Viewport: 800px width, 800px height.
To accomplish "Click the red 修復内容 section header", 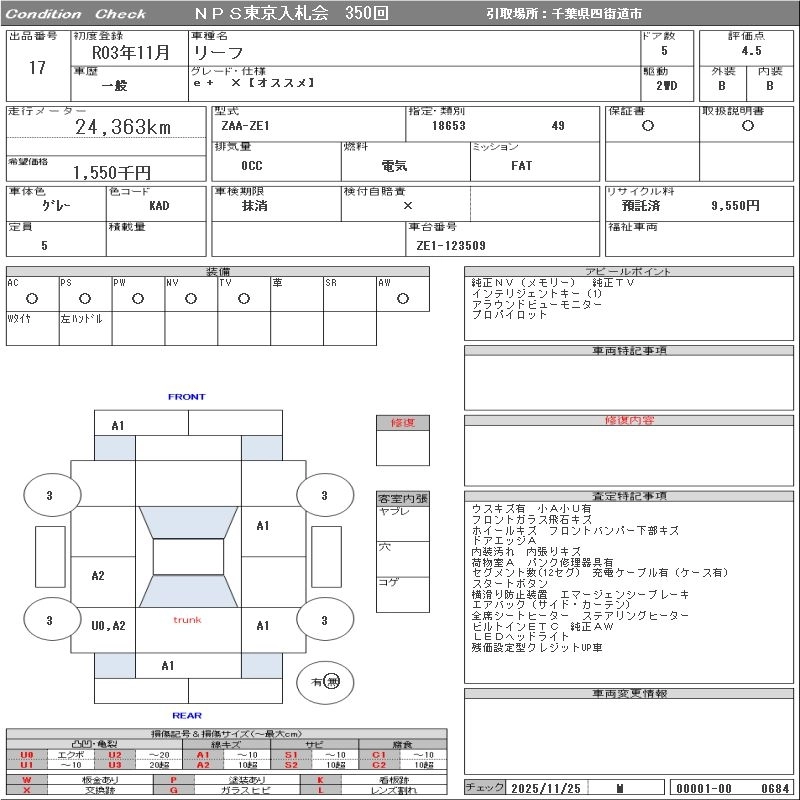I will click(629, 420).
